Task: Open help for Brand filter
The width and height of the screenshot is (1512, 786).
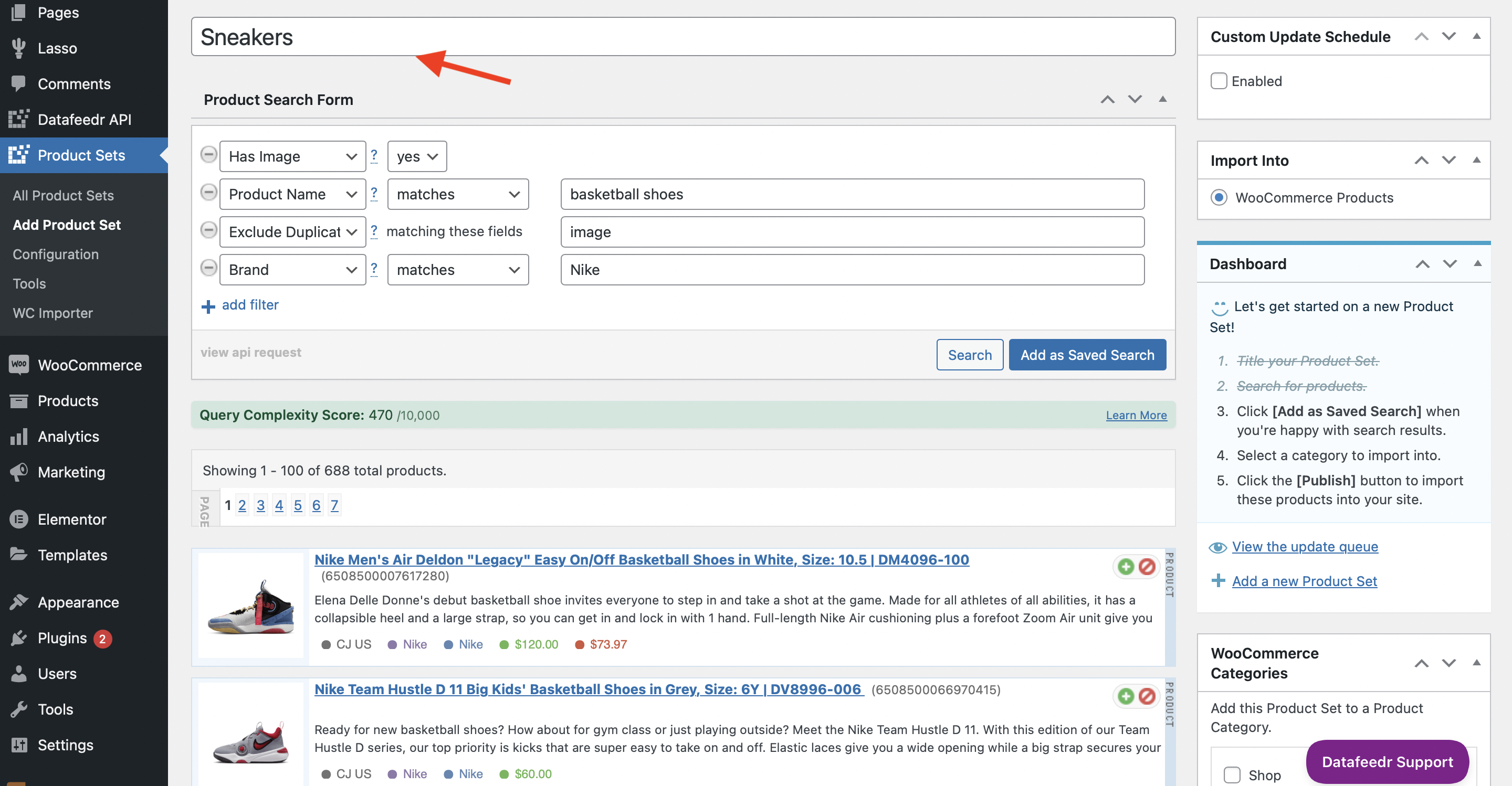Action: click(374, 269)
